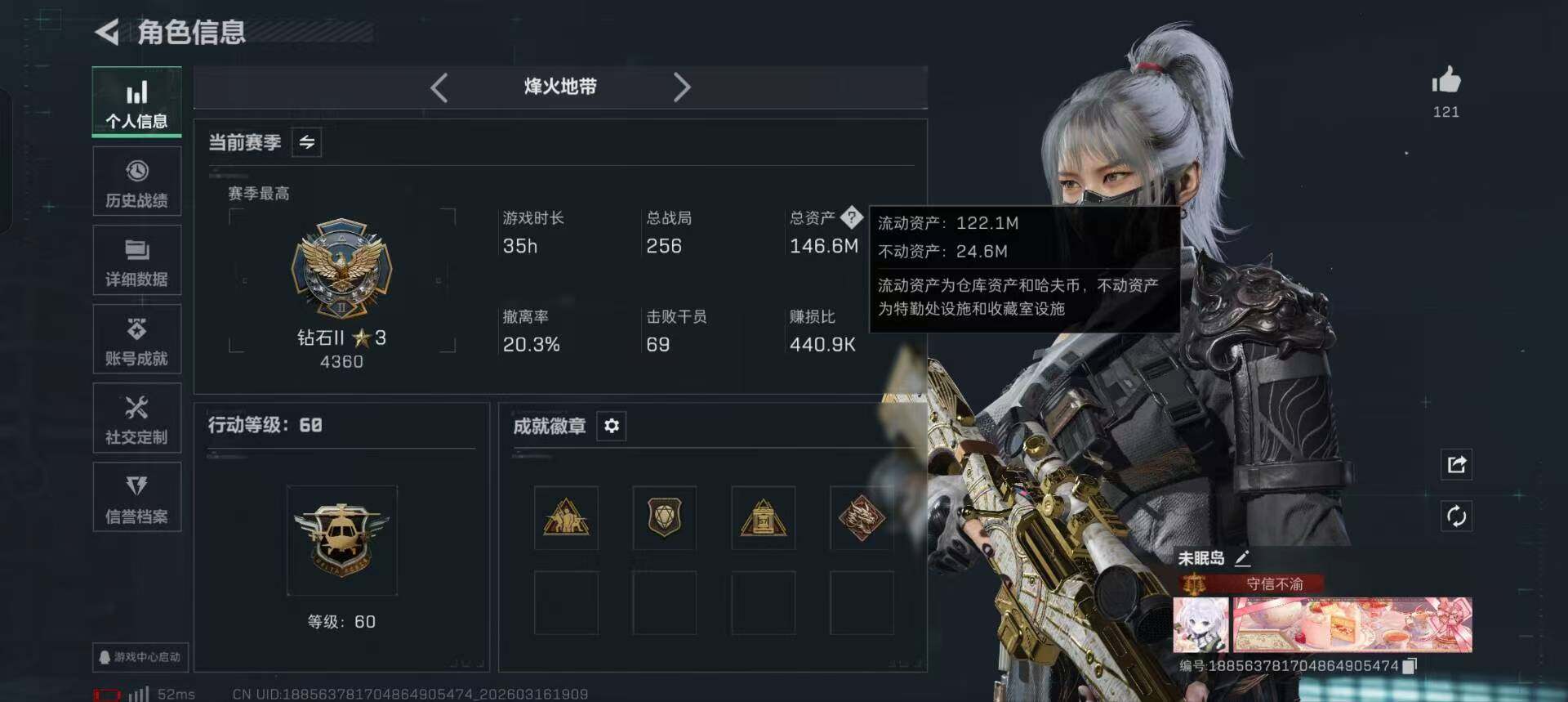Open the 信誉档案 section
This screenshot has width=1568, height=702.
coord(136,498)
